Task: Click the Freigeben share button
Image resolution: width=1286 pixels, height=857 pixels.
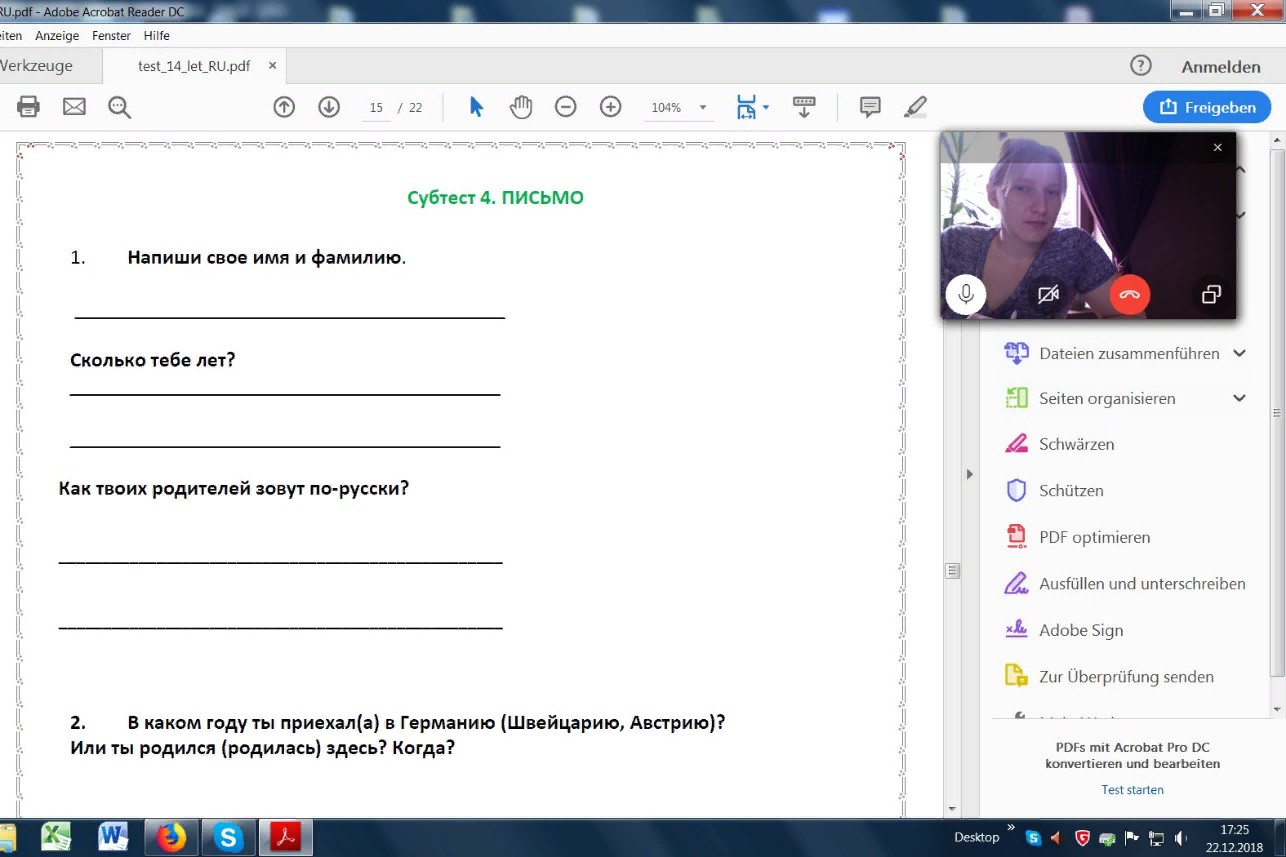Action: point(1206,107)
